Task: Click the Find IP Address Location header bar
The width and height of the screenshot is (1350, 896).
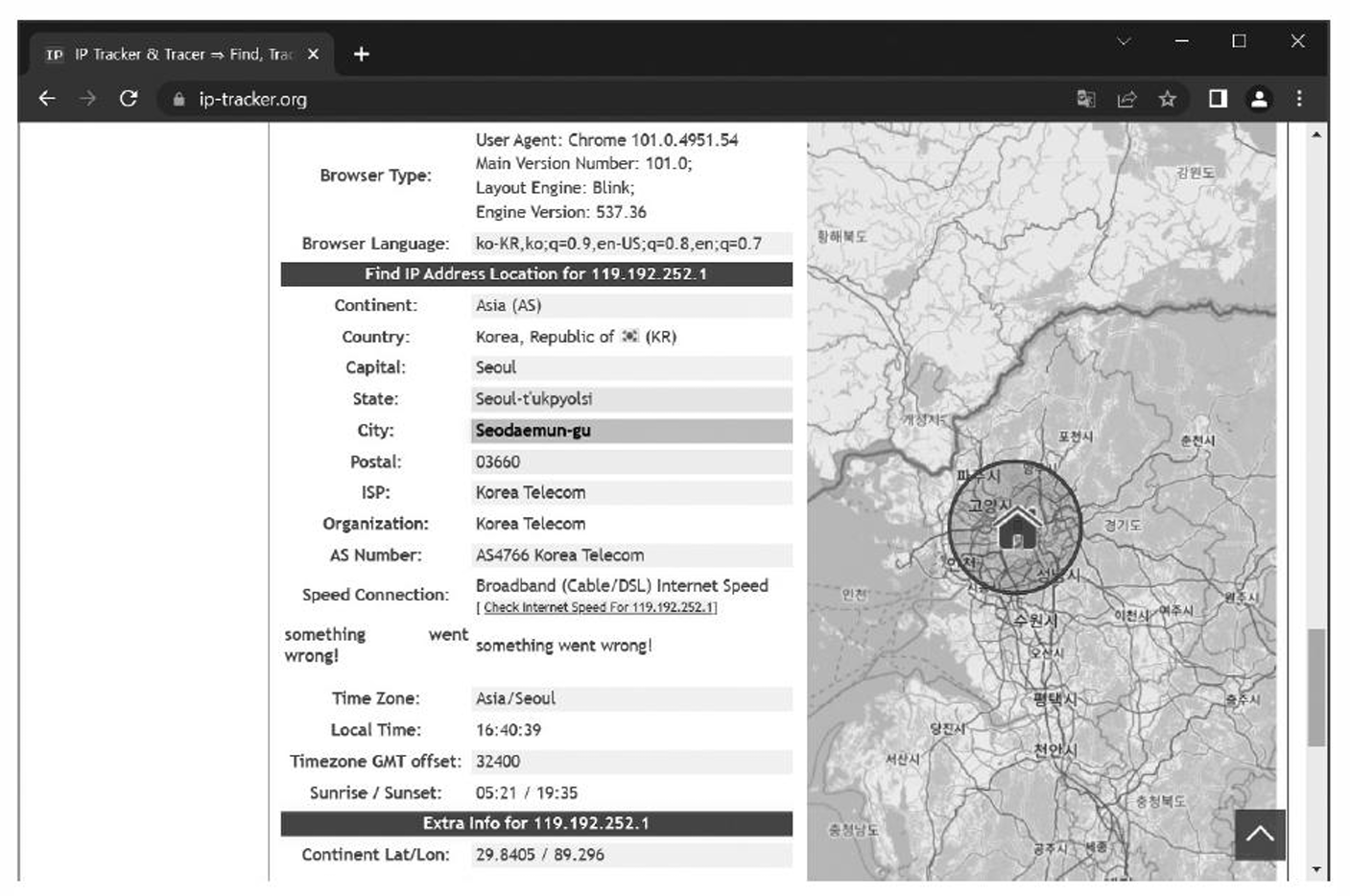Action: [x=536, y=274]
